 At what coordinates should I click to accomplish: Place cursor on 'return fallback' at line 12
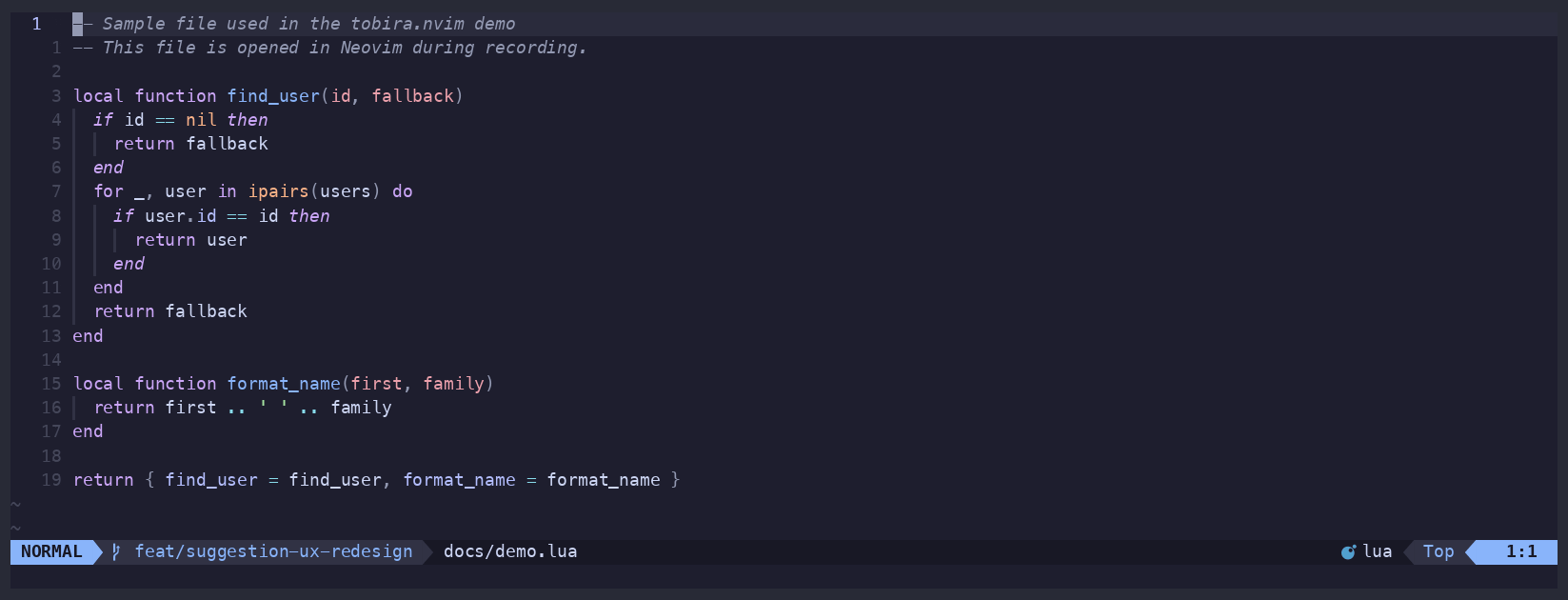pyautogui.click(x=170, y=311)
